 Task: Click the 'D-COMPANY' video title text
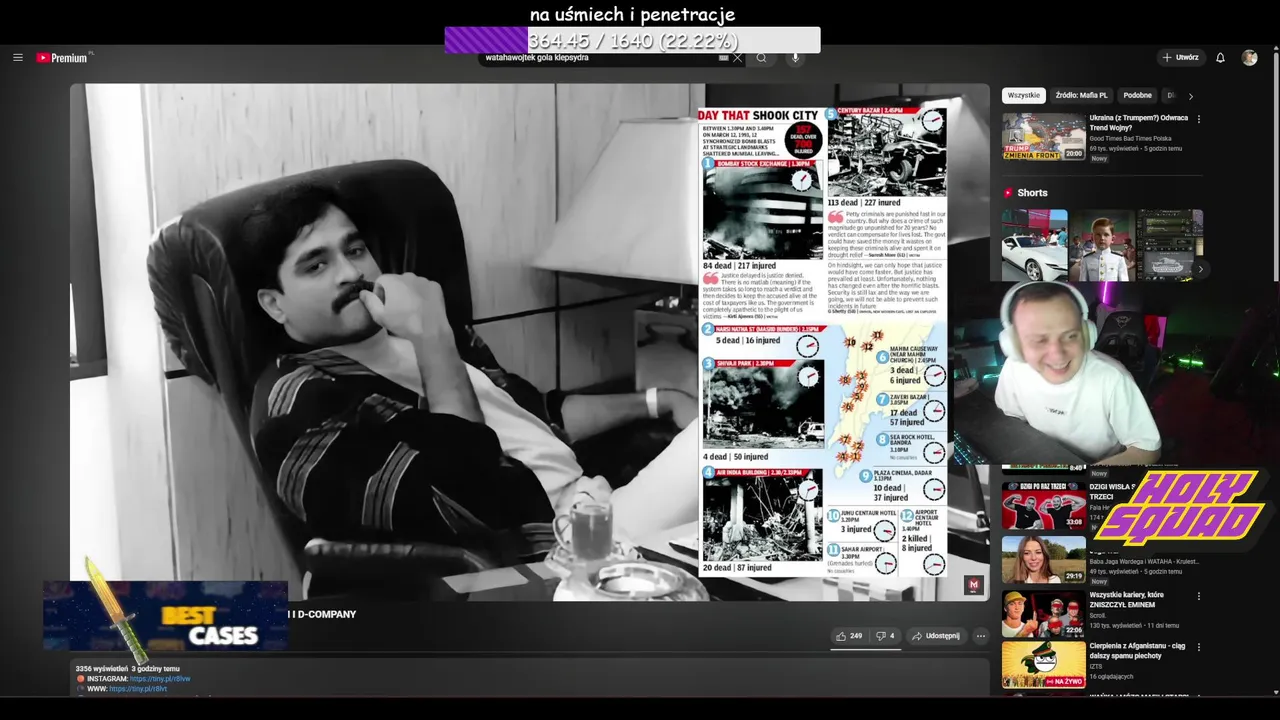point(322,614)
